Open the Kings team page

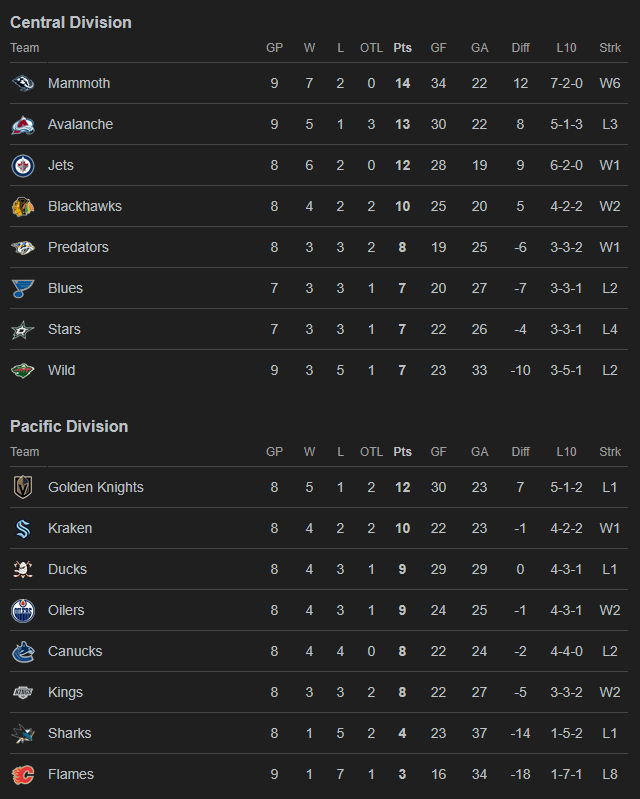click(65, 692)
